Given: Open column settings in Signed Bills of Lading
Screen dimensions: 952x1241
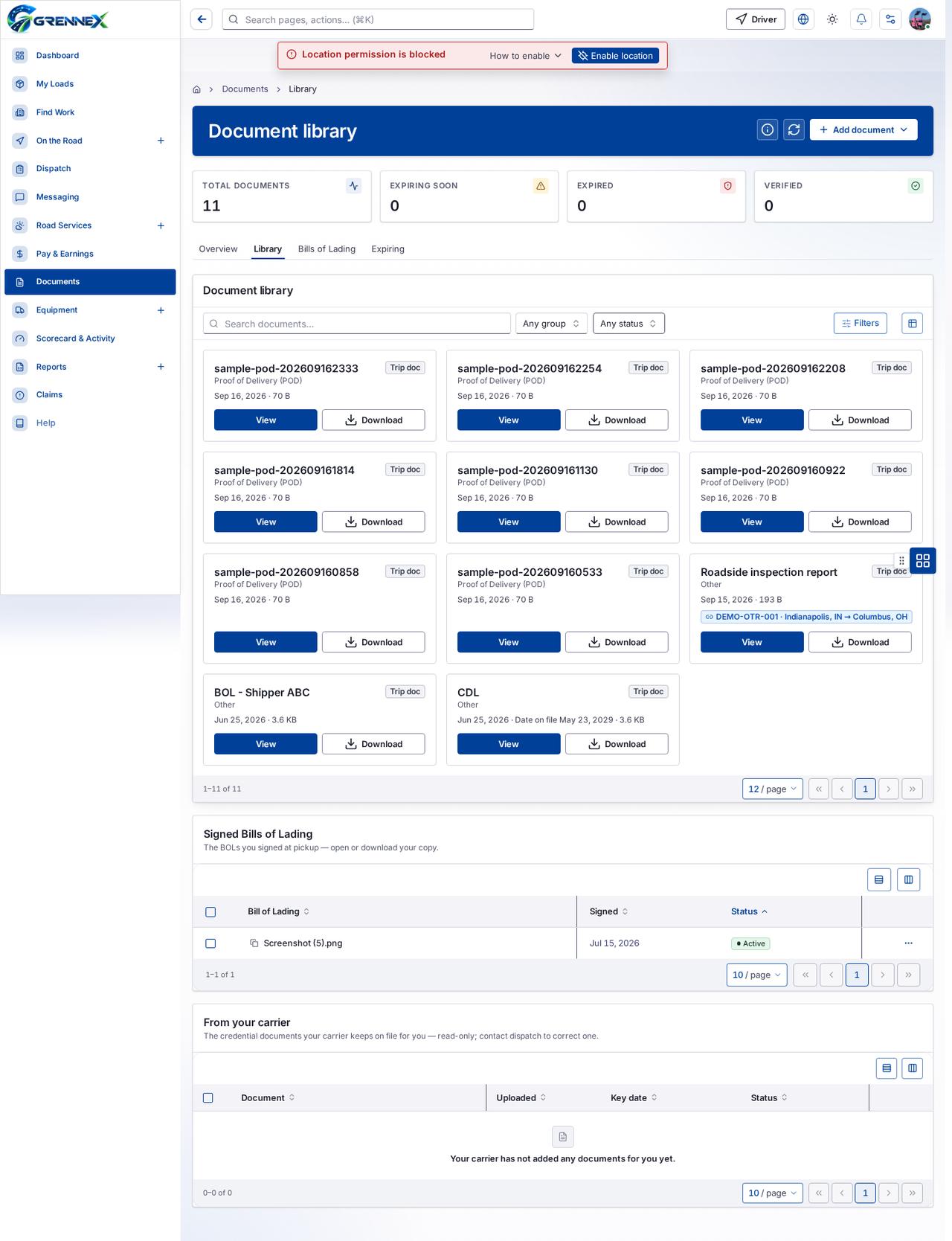Looking at the screenshot, I should point(909,879).
